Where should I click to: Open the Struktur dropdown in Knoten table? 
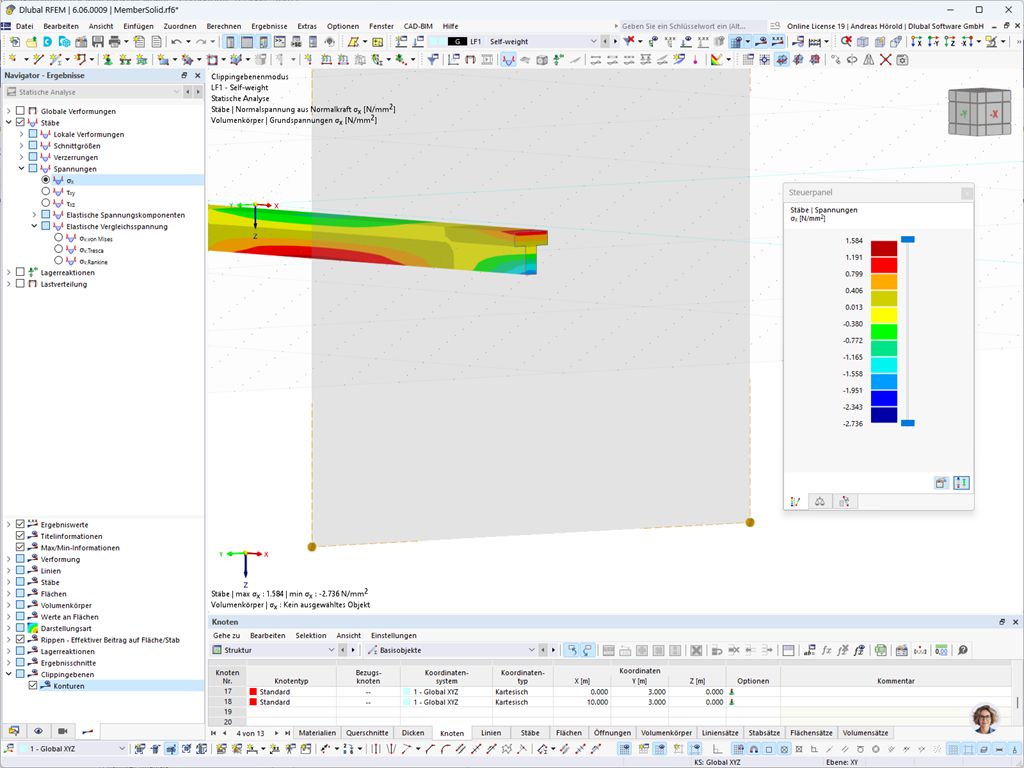tap(332, 650)
